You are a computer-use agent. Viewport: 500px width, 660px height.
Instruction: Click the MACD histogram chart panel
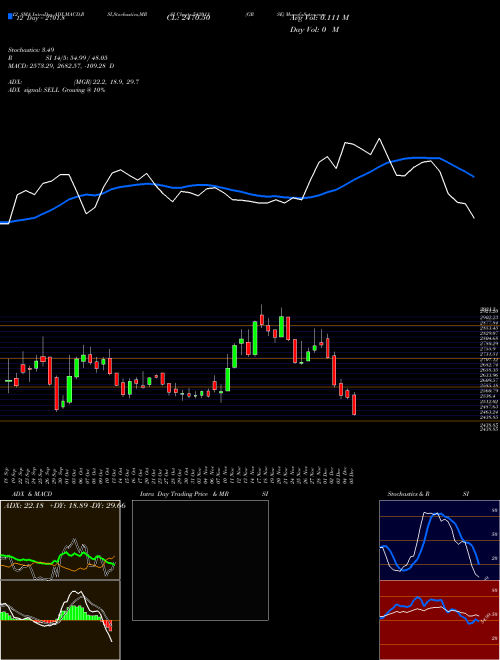tap(60, 620)
